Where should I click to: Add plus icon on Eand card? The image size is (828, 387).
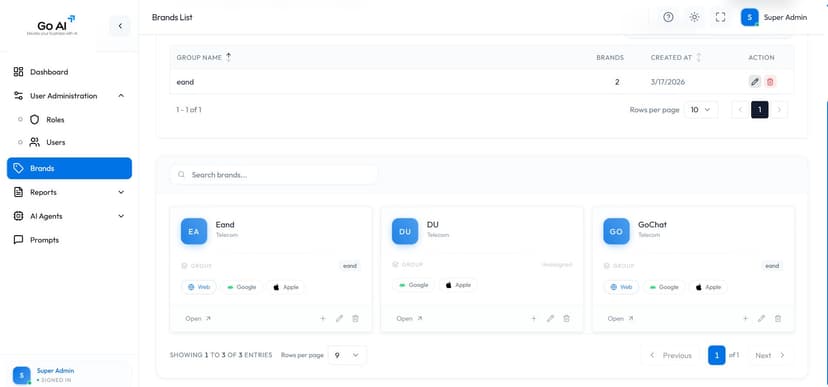pos(323,318)
